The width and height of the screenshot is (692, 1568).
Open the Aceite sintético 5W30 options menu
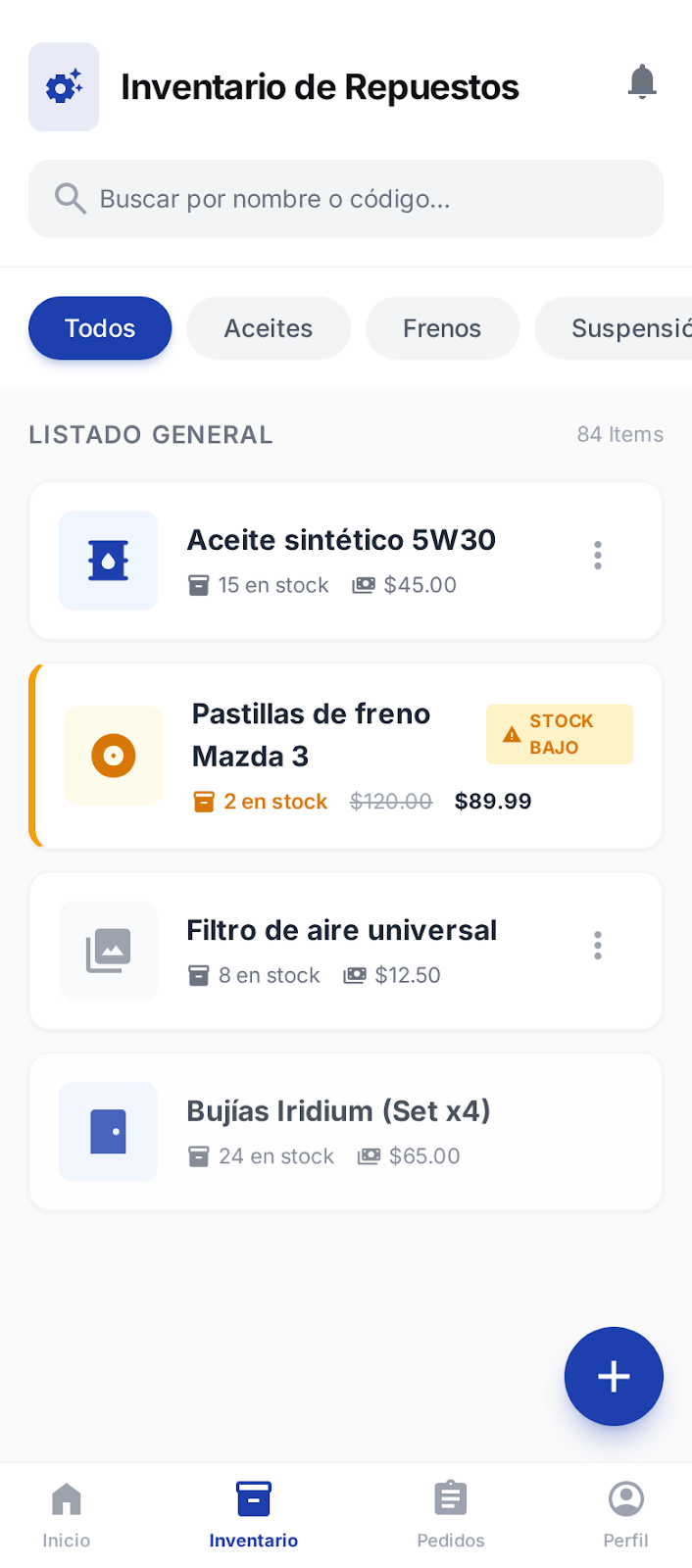coord(597,555)
